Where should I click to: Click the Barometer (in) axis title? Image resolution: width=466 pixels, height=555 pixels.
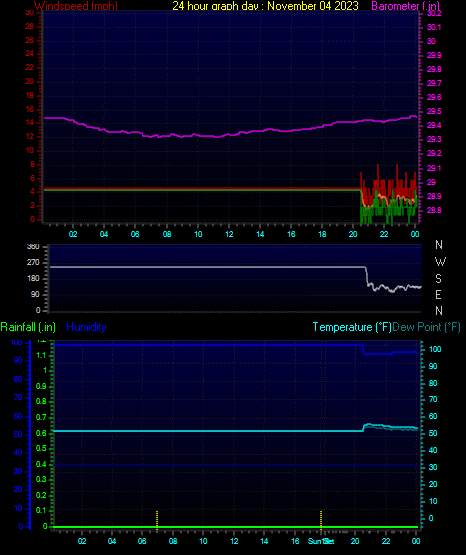(405, 6)
